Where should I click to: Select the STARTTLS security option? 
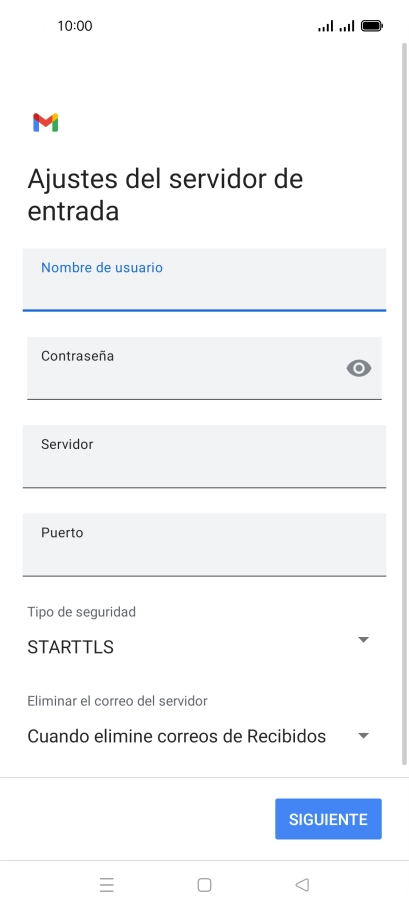click(70, 647)
